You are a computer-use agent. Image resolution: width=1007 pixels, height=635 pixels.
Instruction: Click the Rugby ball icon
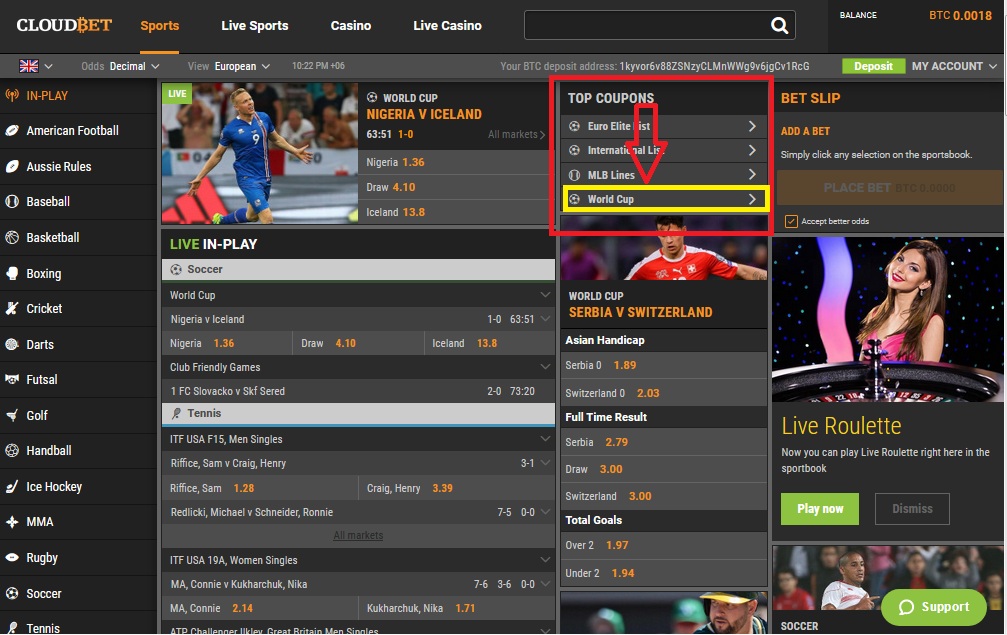tap(12, 557)
